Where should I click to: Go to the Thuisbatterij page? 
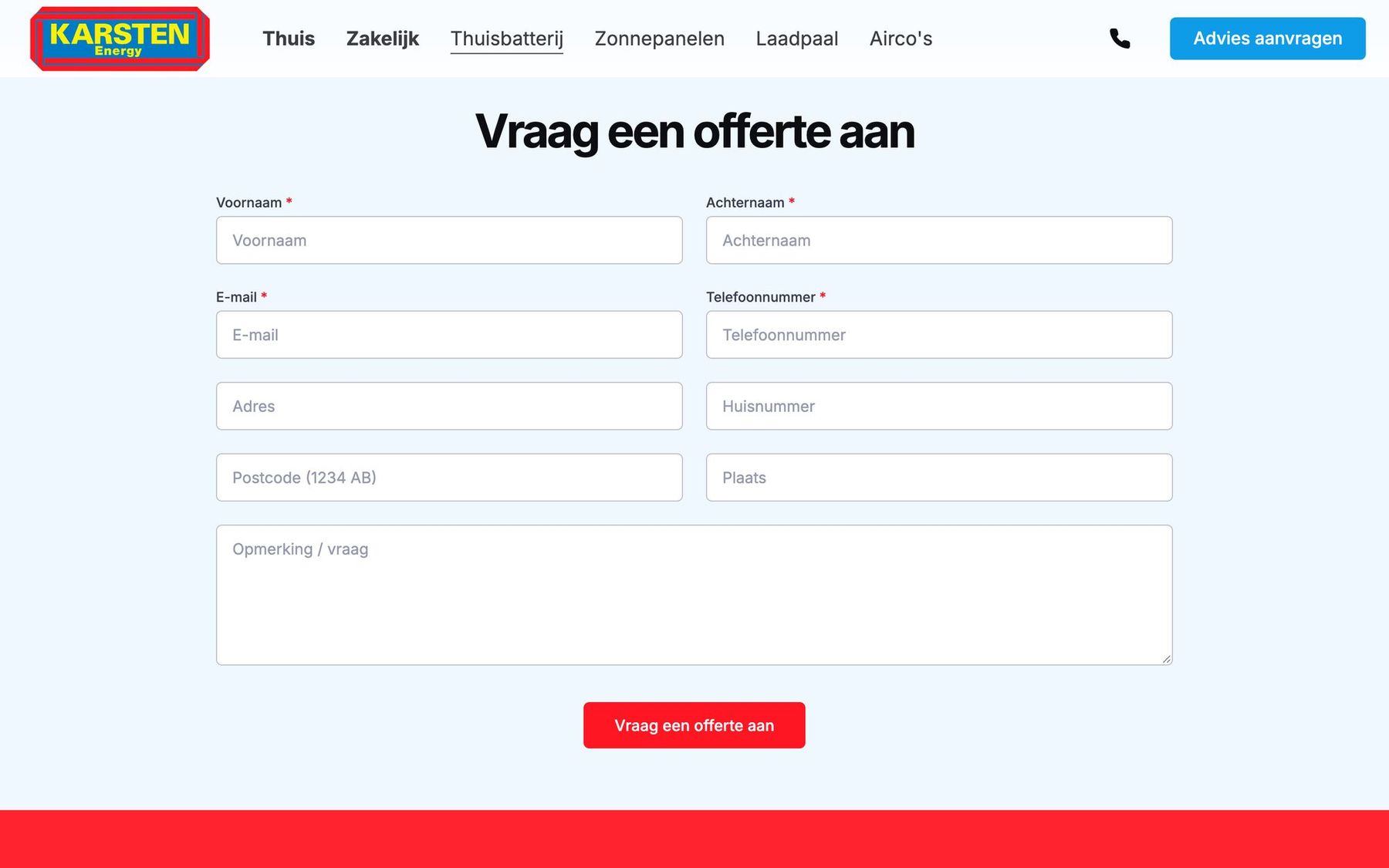click(x=507, y=39)
